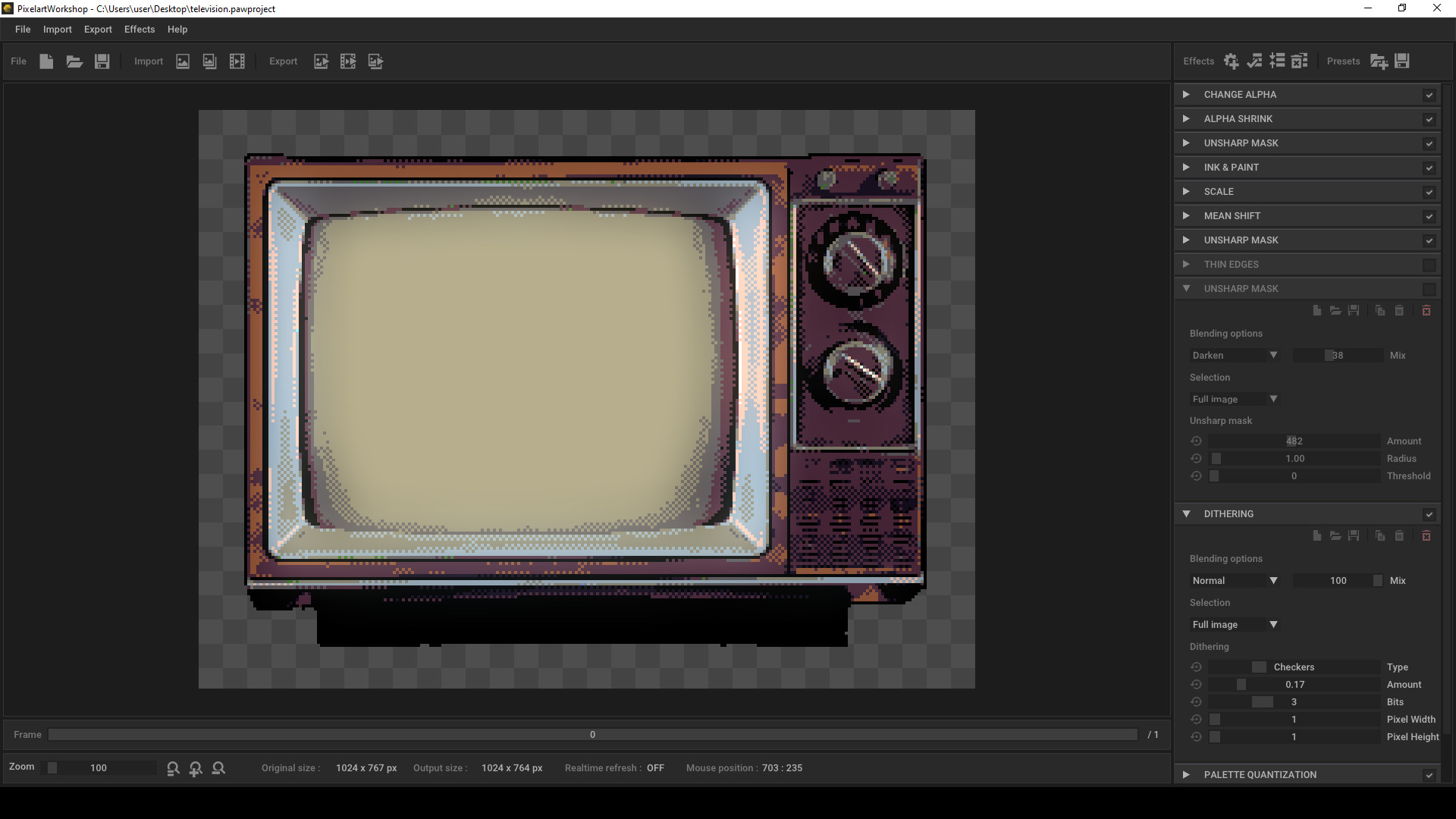Image resolution: width=1456 pixels, height=819 pixels.
Task: Expand the CHANGE ALPHA effect
Action: click(1186, 95)
